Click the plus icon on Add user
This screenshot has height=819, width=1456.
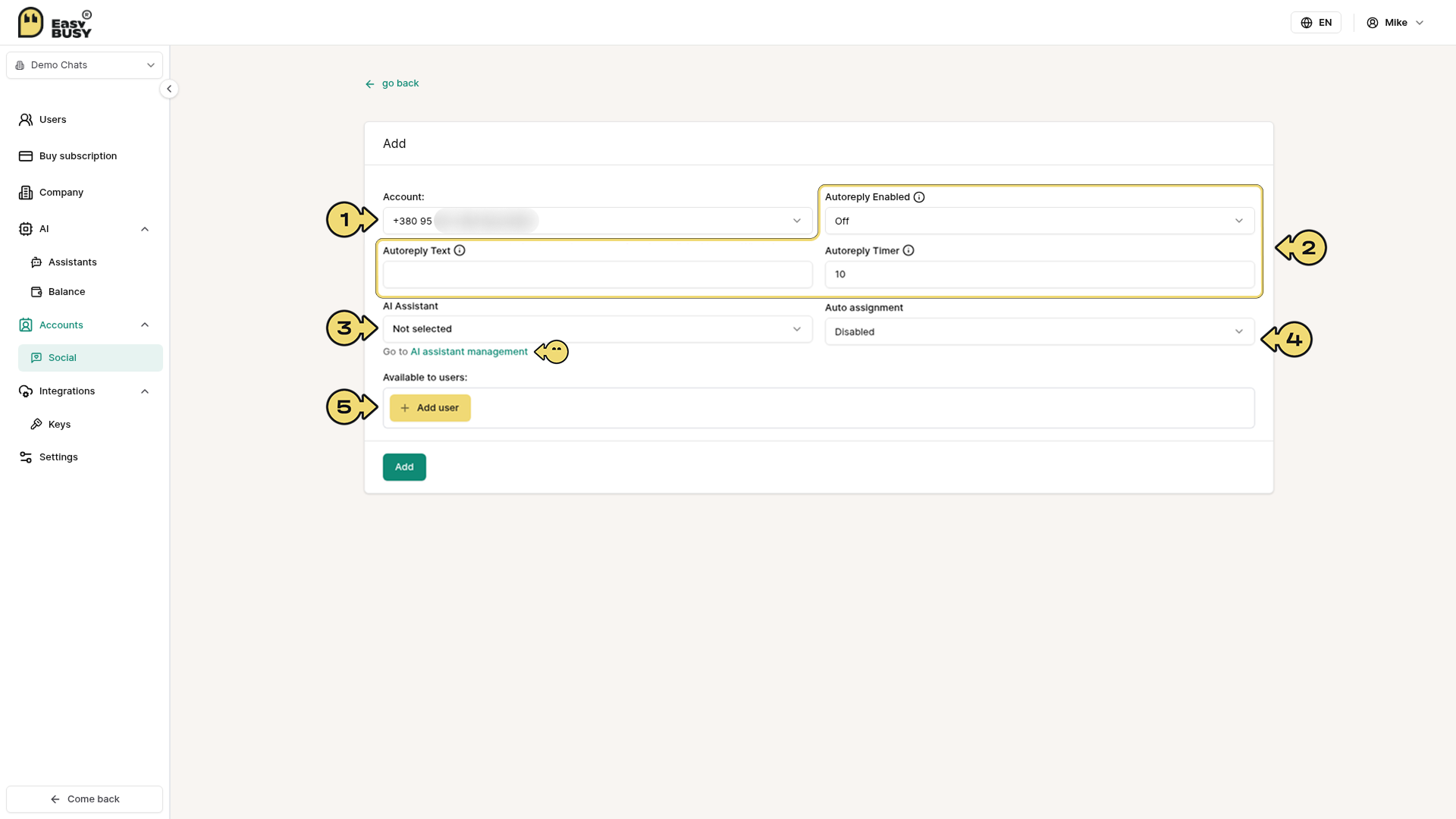pyautogui.click(x=405, y=408)
